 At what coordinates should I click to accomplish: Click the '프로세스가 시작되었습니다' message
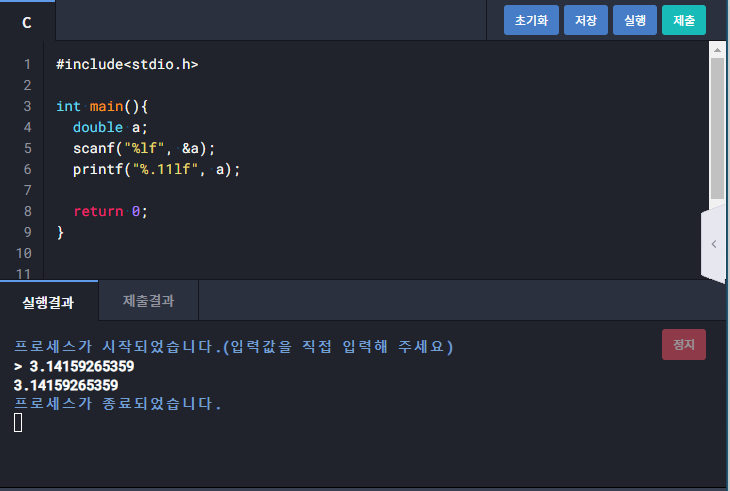coord(233,346)
